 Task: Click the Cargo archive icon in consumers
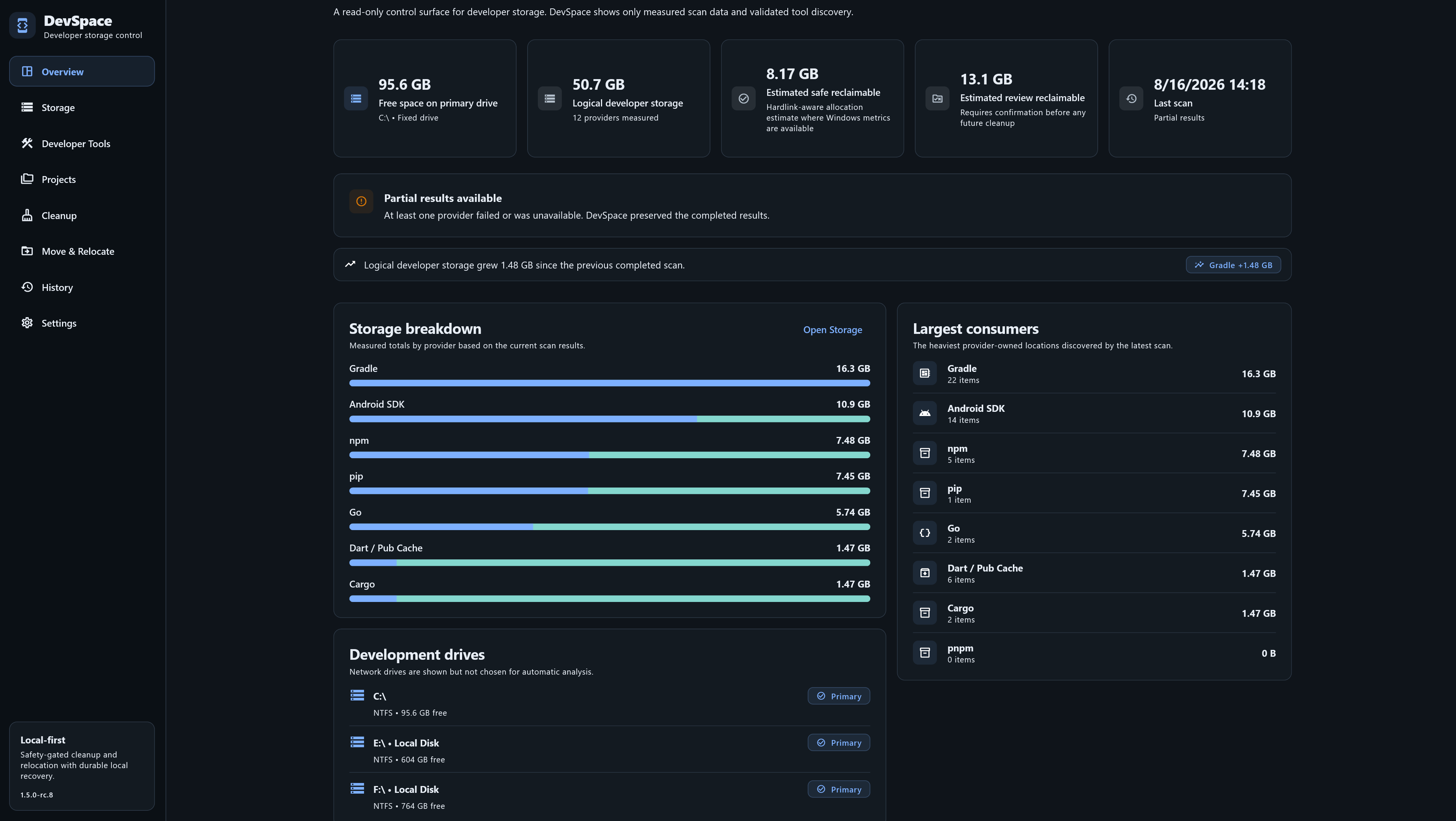[925, 613]
